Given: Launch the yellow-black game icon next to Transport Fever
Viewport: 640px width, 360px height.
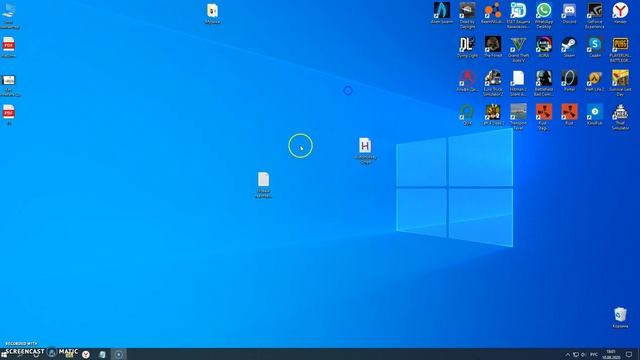Looking at the screenshot, I should (x=493, y=114).
